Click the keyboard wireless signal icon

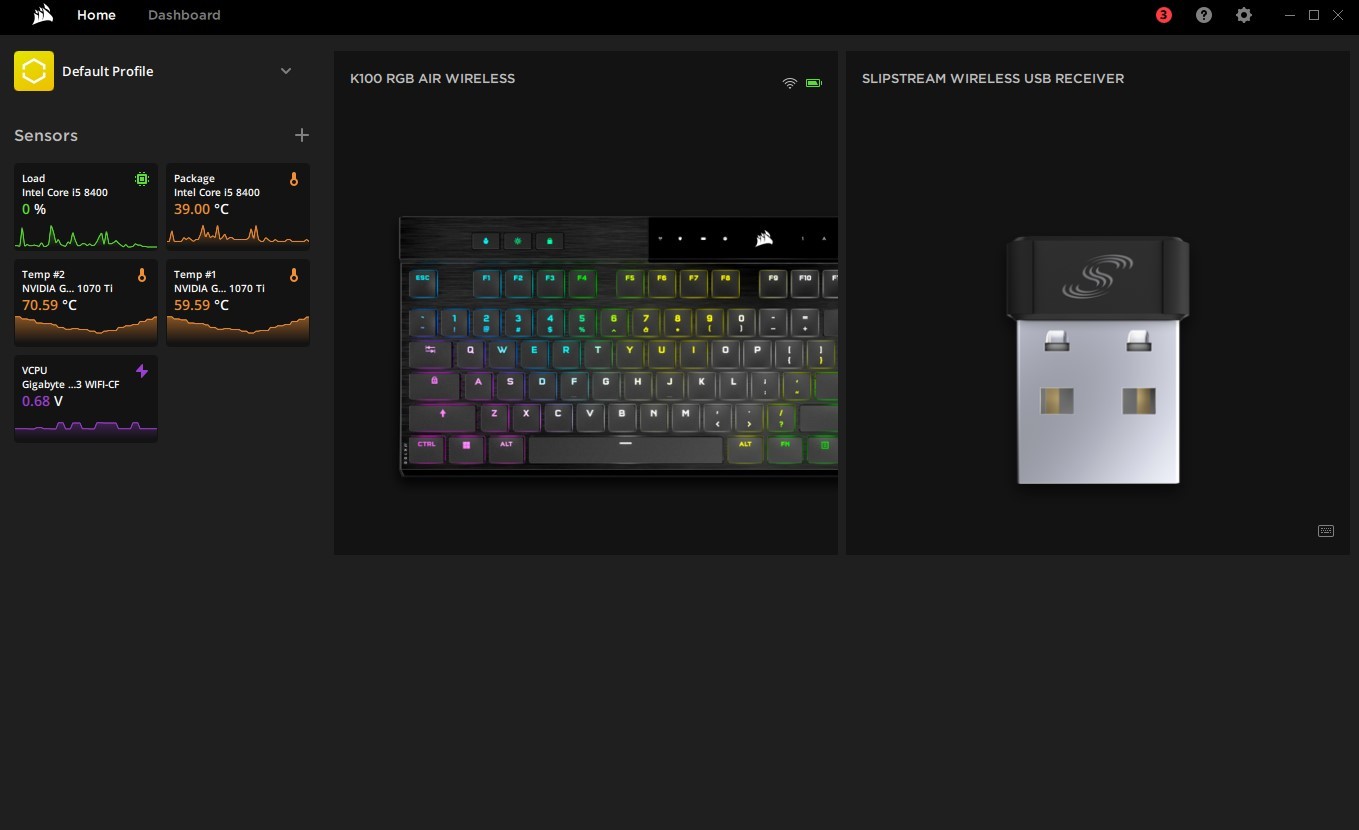[790, 83]
